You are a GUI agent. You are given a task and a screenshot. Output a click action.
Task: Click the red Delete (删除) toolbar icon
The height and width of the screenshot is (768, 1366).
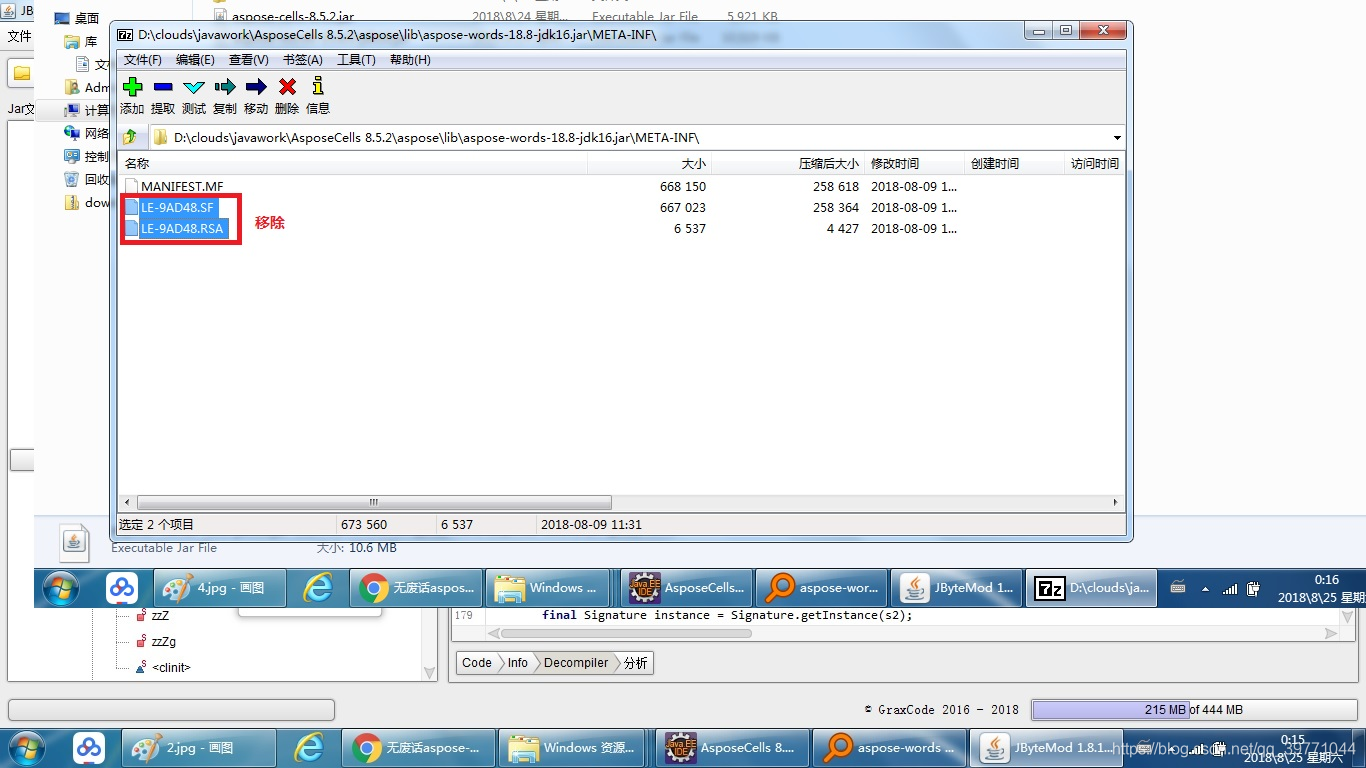tap(287, 87)
